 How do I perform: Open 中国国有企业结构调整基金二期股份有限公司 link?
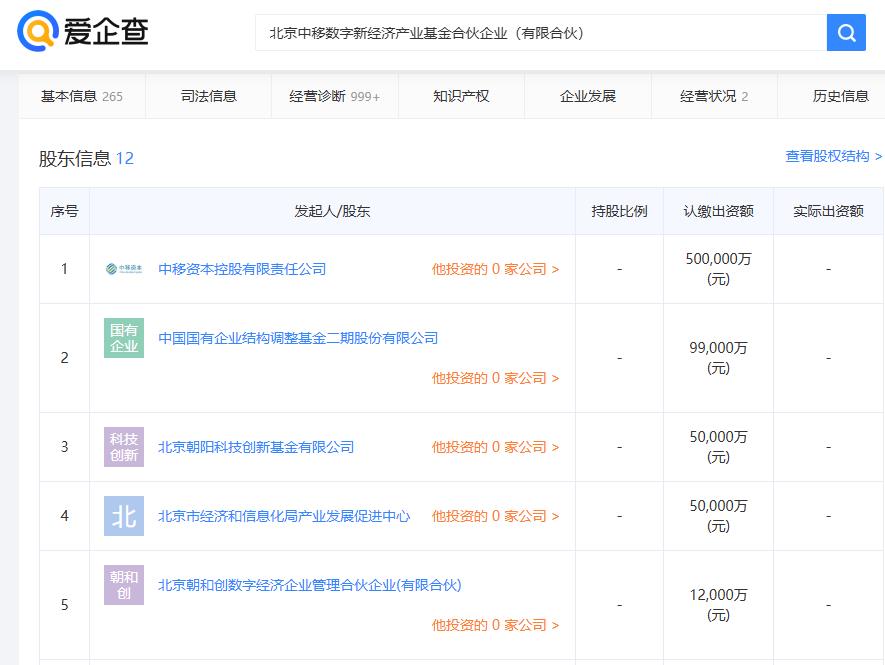298,338
